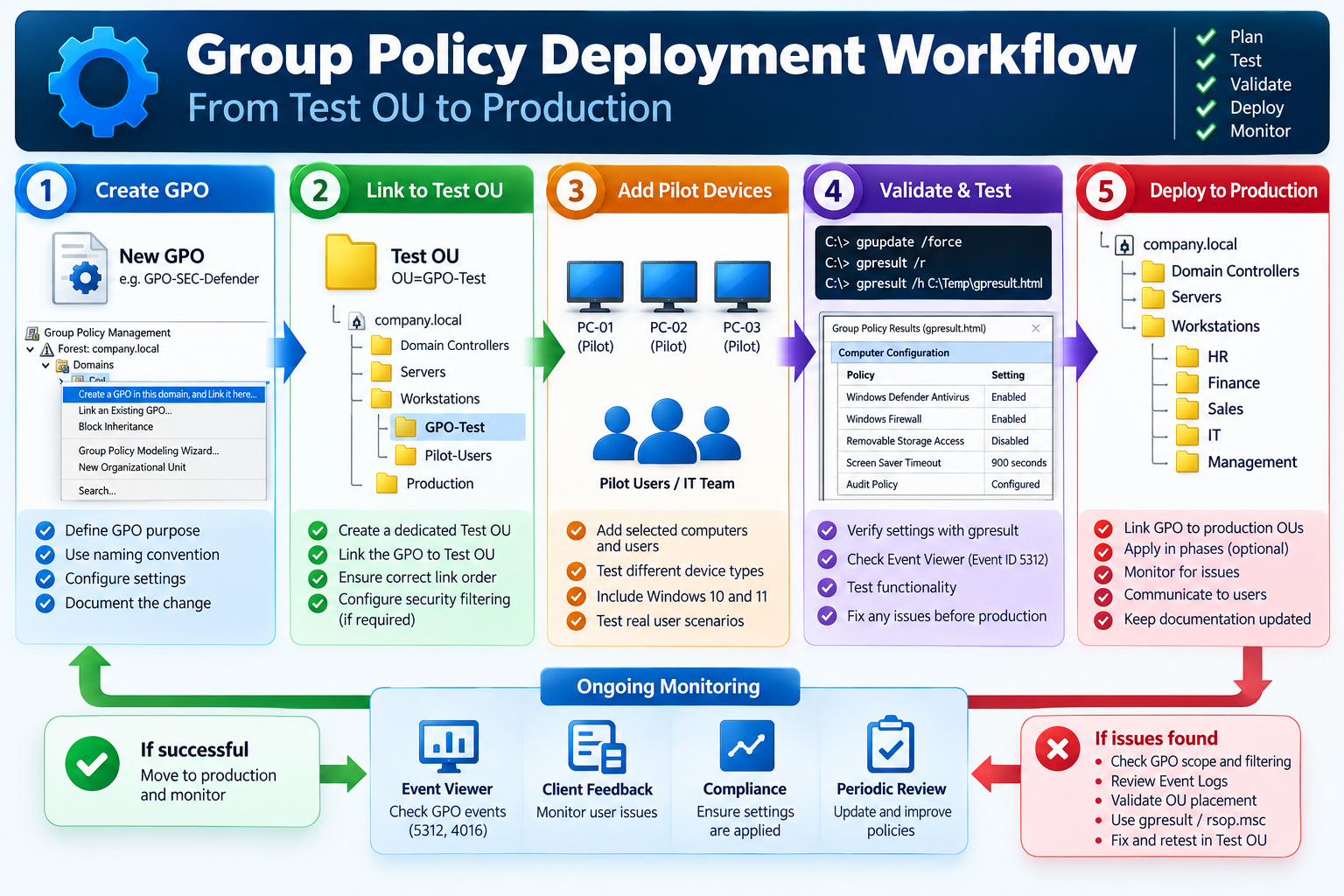The width and height of the screenshot is (1344, 896).
Task: Click the Group Policy Management console icon
Action: coord(32,332)
